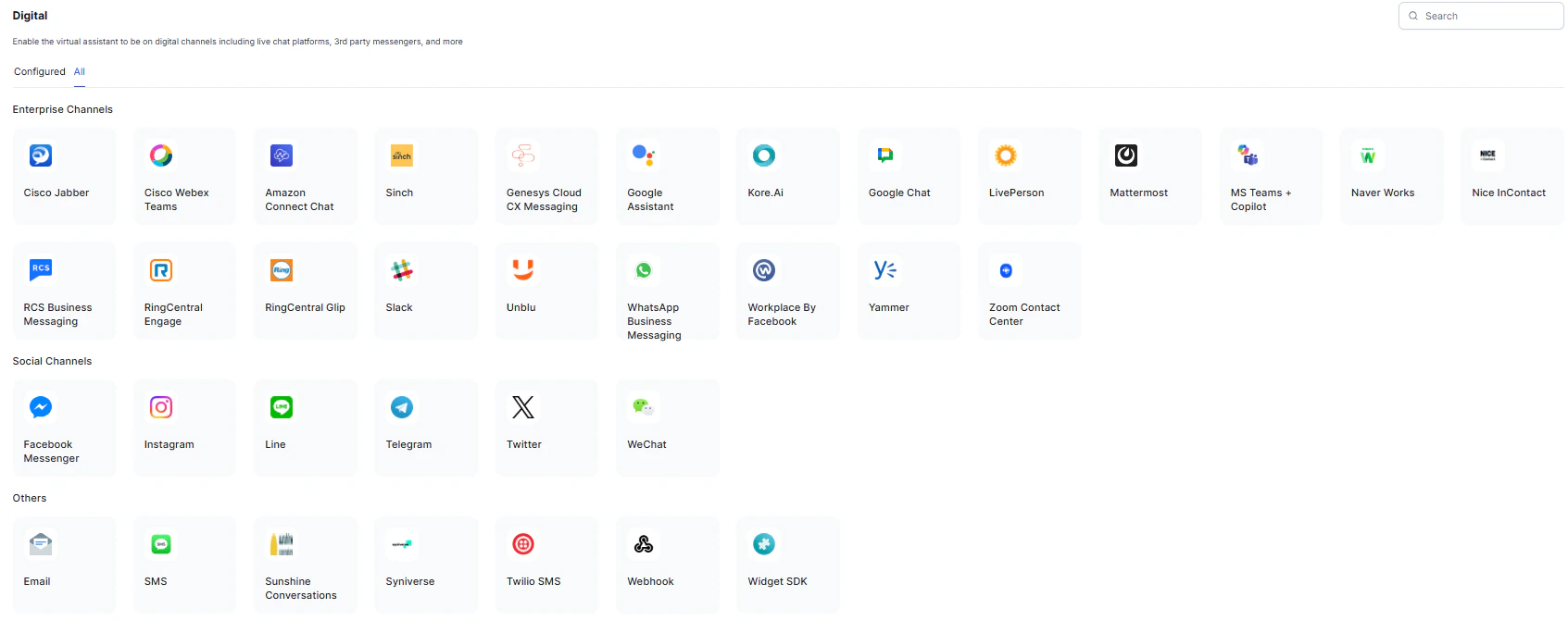Click the Social Channels heading
This screenshot has width=1568, height=621.
click(x=52, y=361)
